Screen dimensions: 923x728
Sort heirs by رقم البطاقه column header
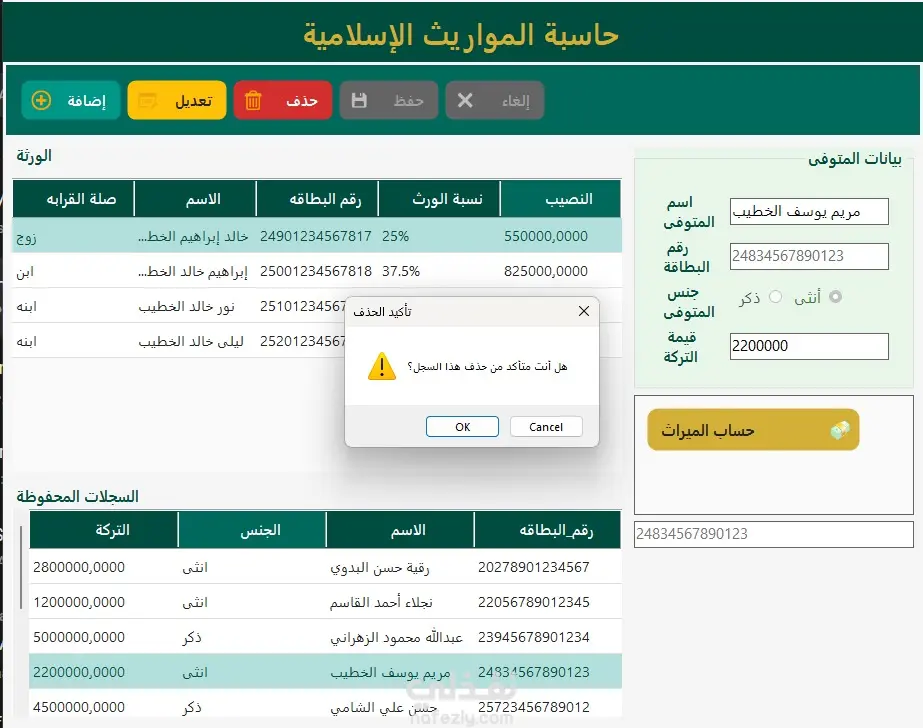point(317,199)
